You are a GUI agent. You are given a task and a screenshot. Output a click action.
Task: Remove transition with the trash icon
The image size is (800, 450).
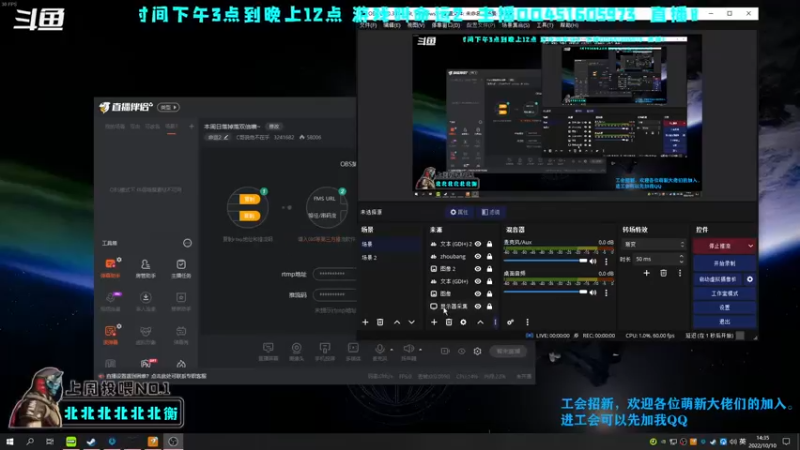point(663,273)
